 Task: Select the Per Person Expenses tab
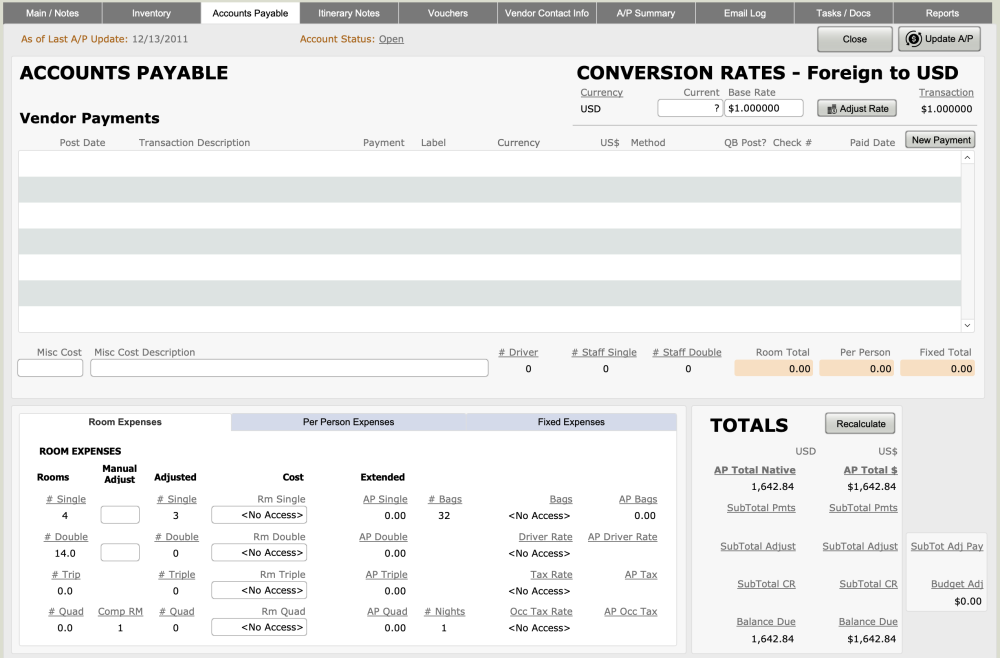point(348,422)
